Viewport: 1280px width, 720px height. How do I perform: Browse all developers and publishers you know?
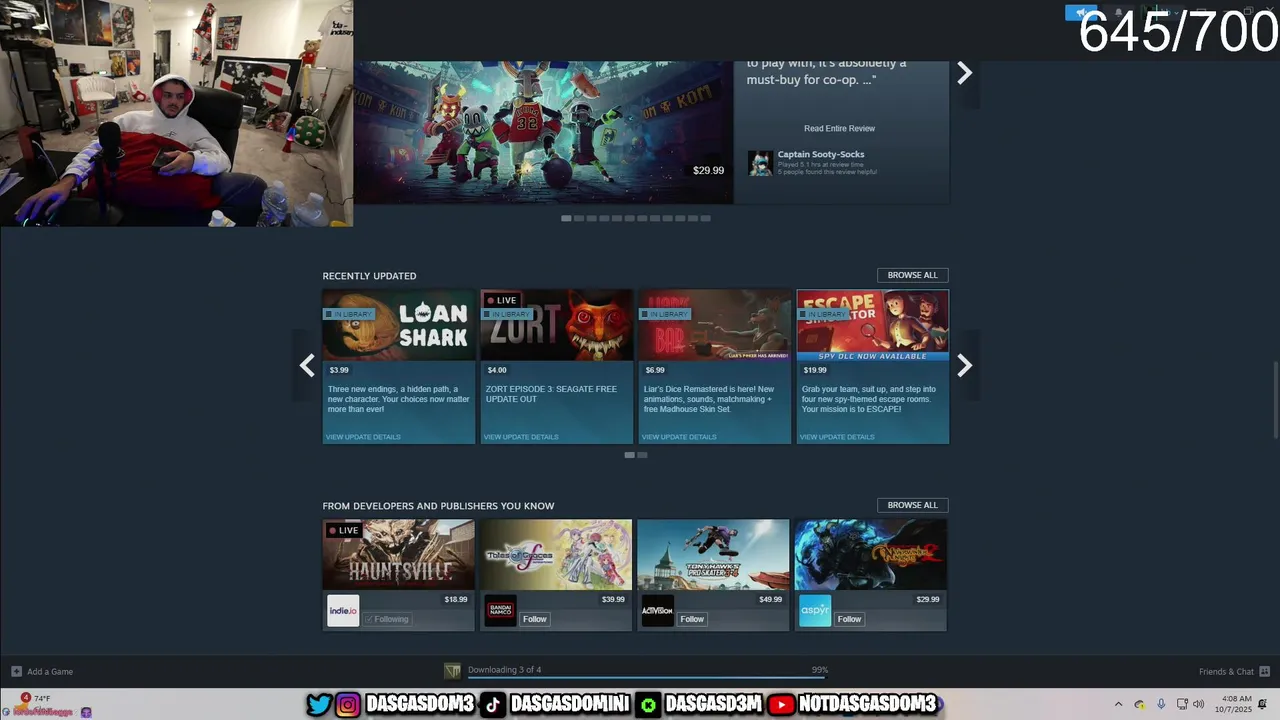[x=912, y=505]
